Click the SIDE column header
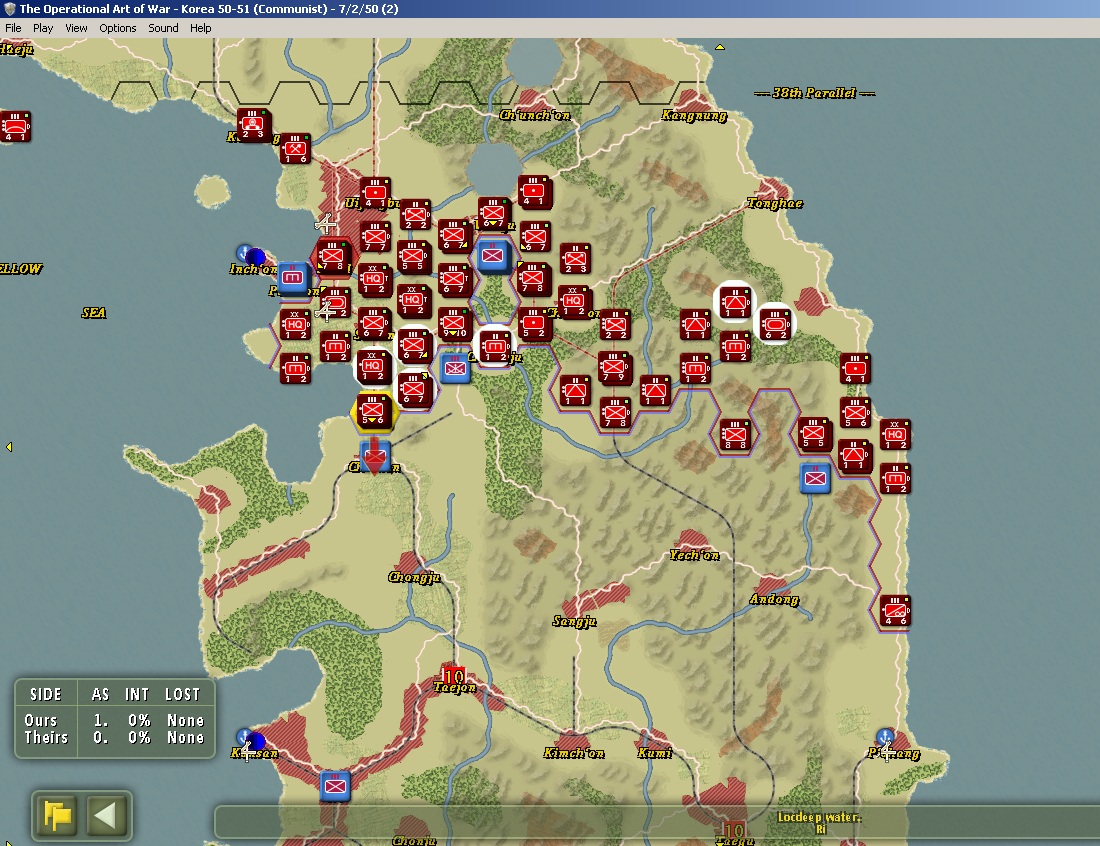This screenshot has width=1100, height=846. tap(46, 694)
